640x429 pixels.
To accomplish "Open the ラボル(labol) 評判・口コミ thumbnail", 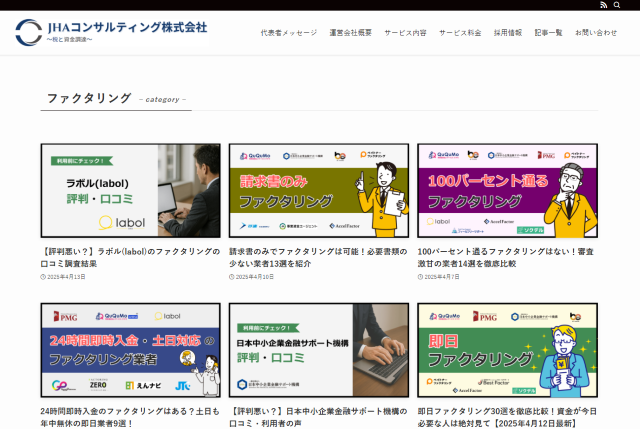I will coord(130,190).
